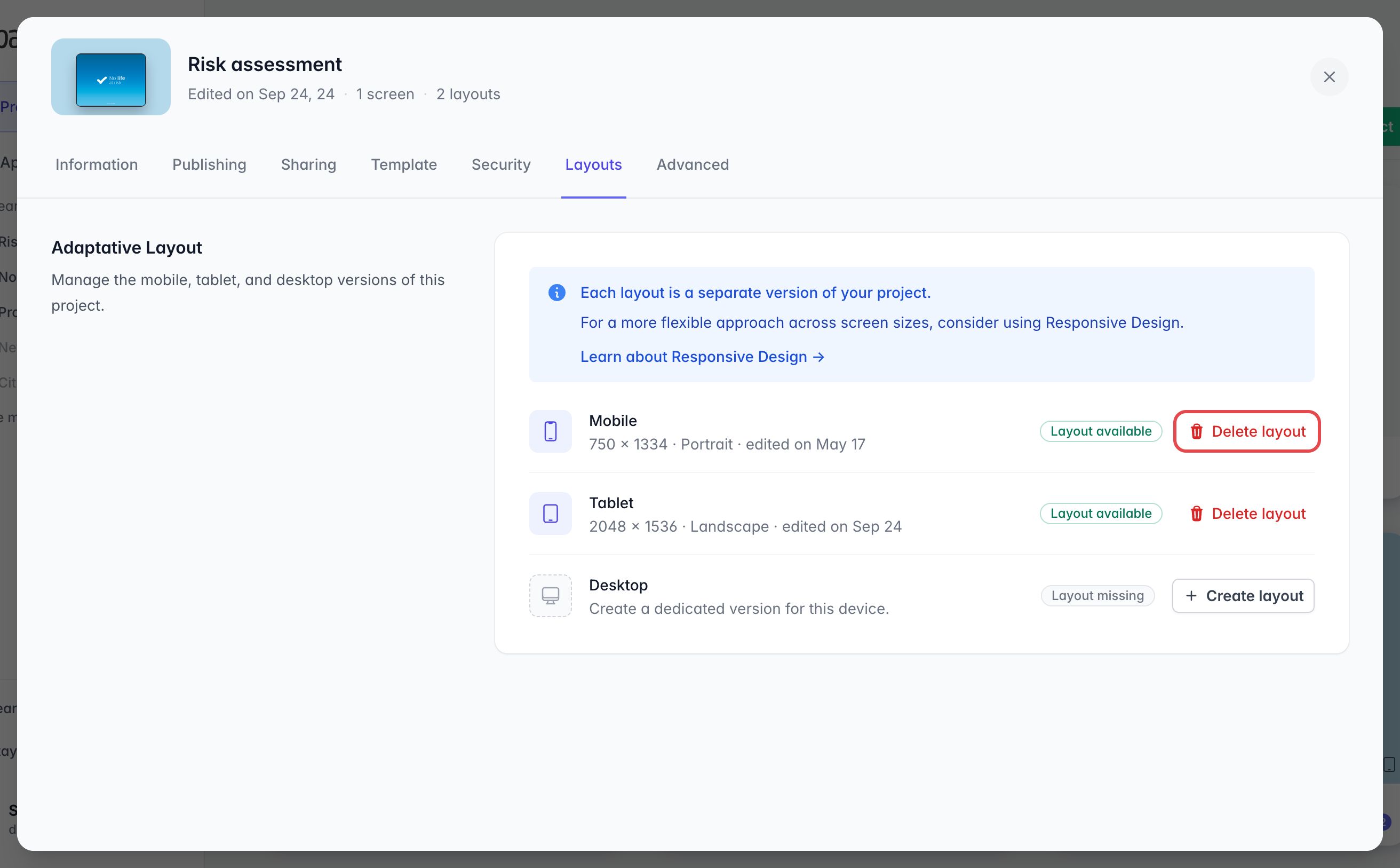Screen dimensions: 1400x868
Task: Click the 'Desktop' layout name
Action: coord(618,585)
